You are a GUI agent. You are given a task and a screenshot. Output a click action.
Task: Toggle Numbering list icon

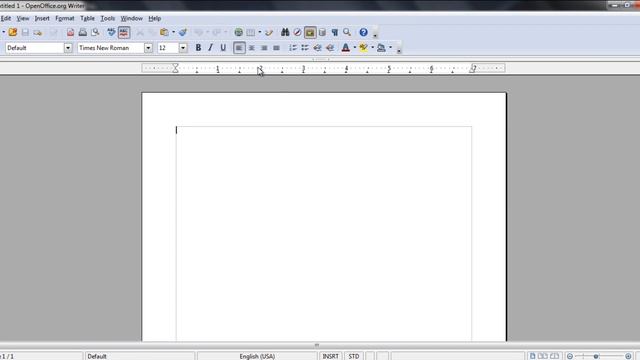coord(293,48)
